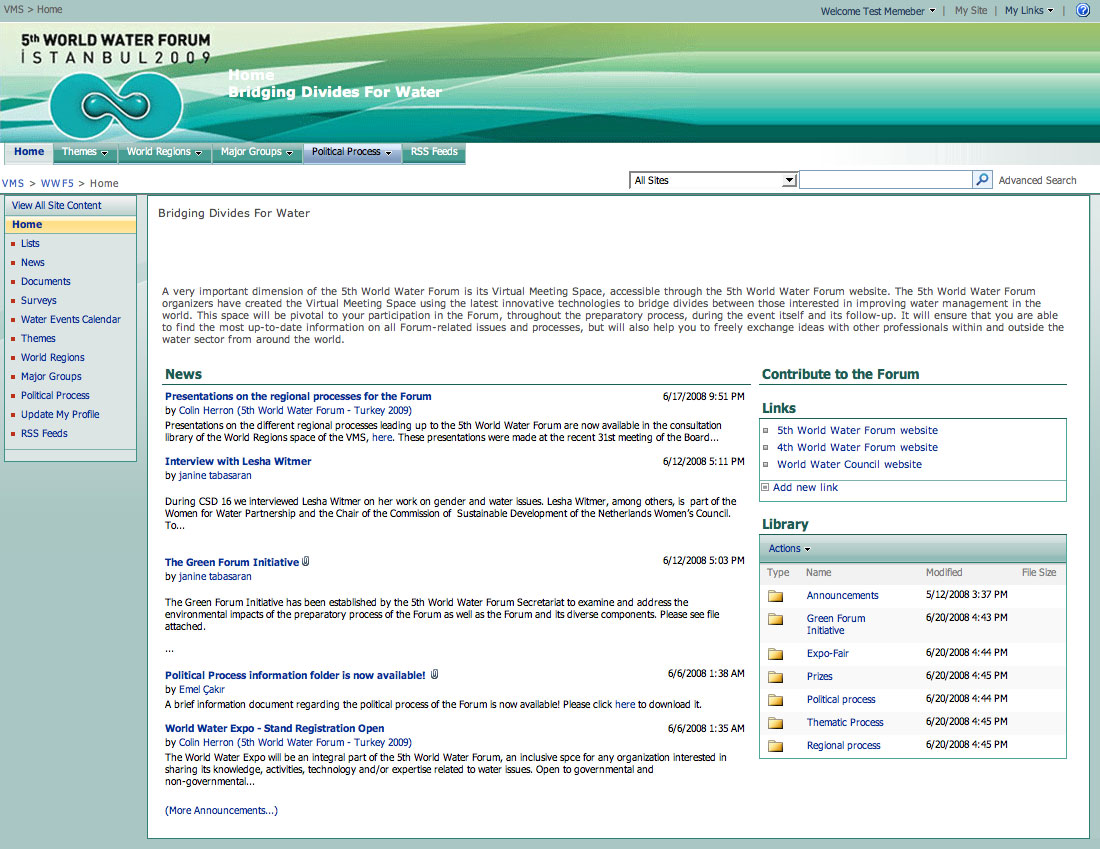Open Presentations on the regional processes article
Screen dimensions: 1100x849
point(298,396)
